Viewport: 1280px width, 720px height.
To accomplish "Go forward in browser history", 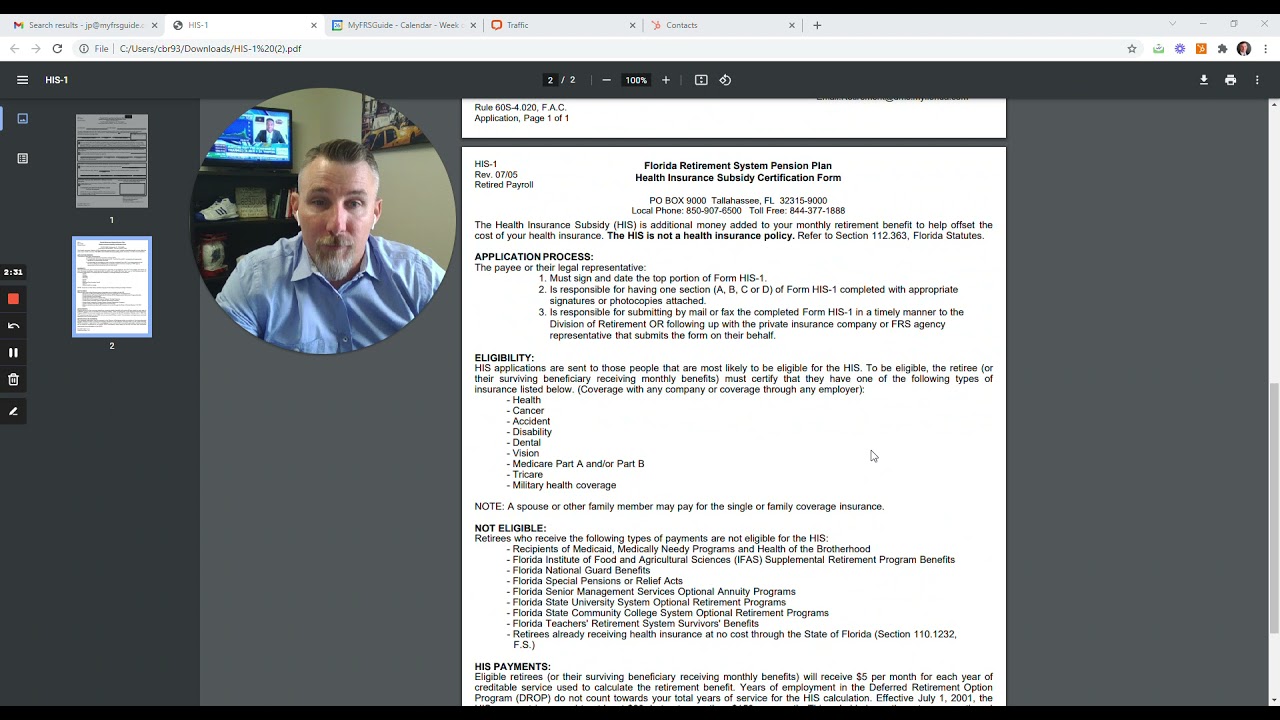I will (35, 48).
